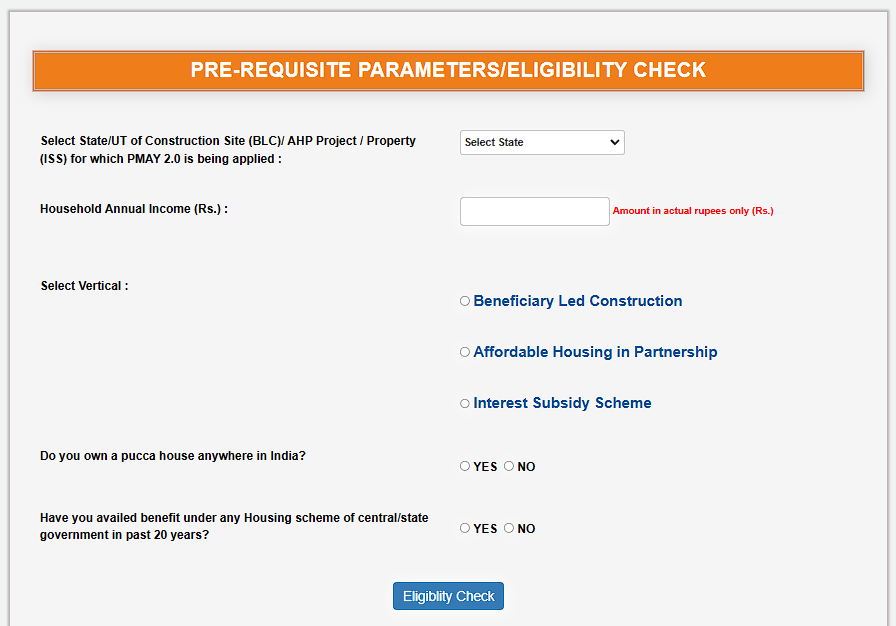Image resolution: width=896 pixels, height=626 pixels.
Task: Select Beneficiary Led Construction radio button
Action: pos(465,301)
